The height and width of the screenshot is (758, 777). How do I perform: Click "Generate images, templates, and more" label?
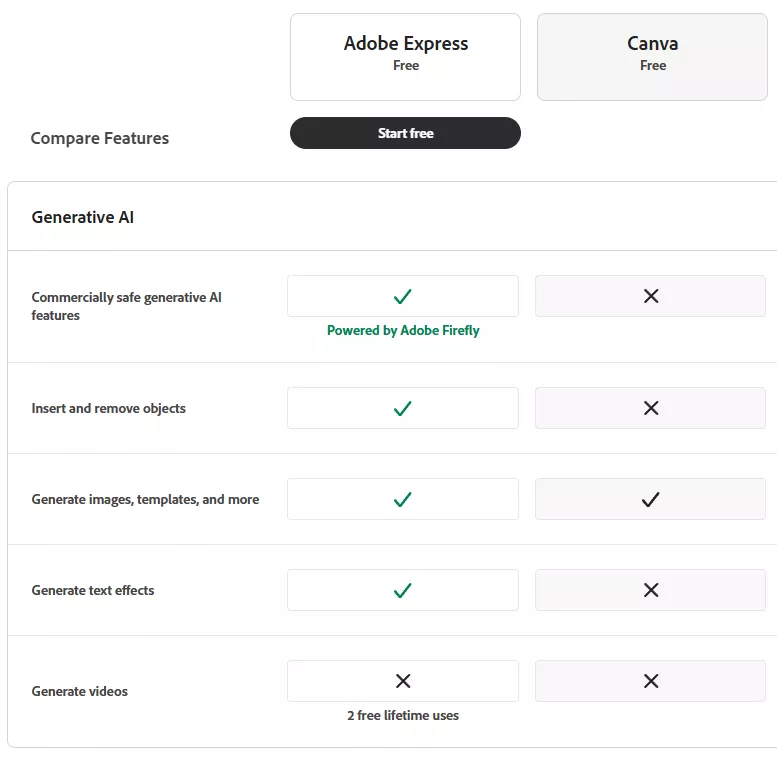tap(145, 499)
